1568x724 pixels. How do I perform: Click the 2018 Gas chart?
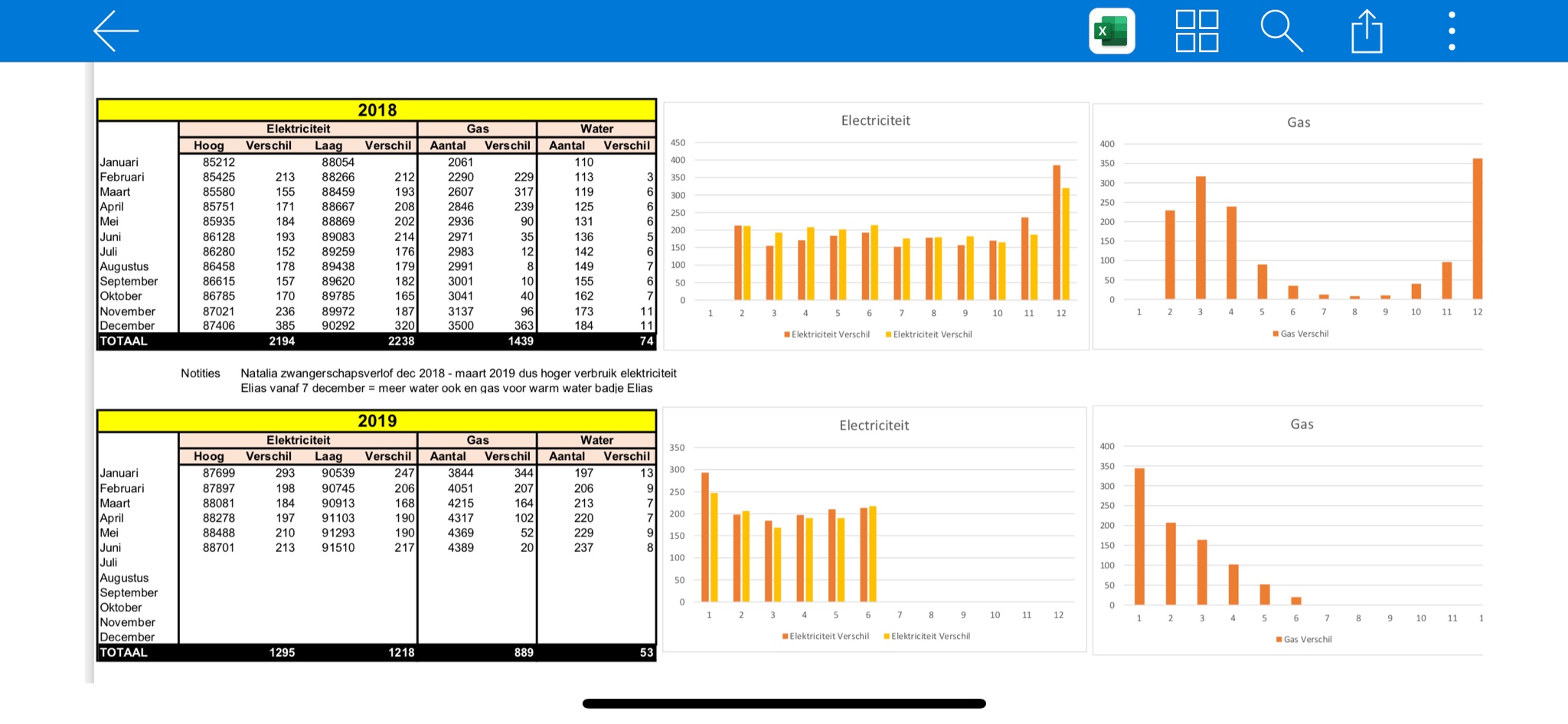coord(1288,227)
